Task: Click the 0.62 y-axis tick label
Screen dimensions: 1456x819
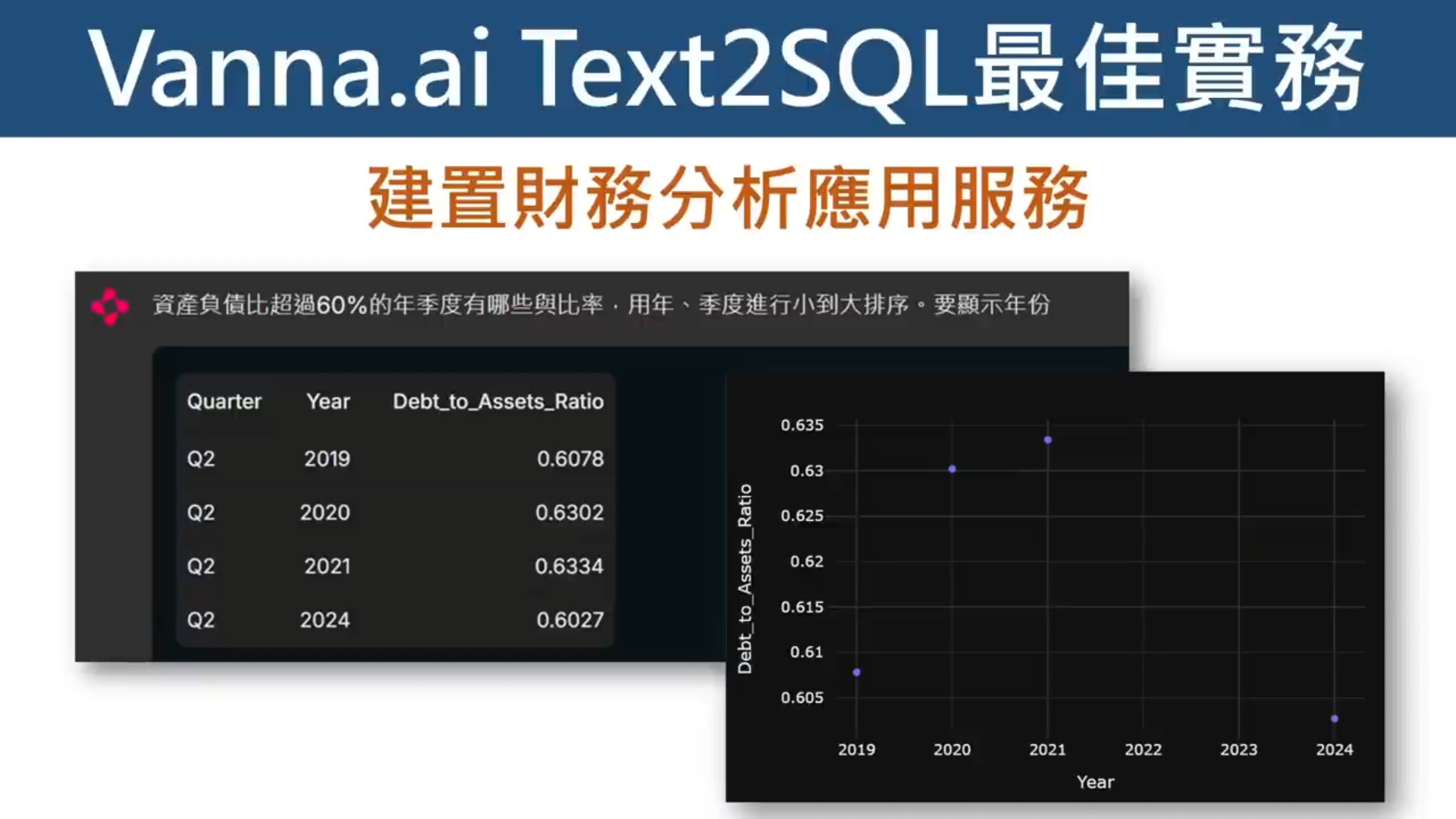Action: (x=806, y=562)
